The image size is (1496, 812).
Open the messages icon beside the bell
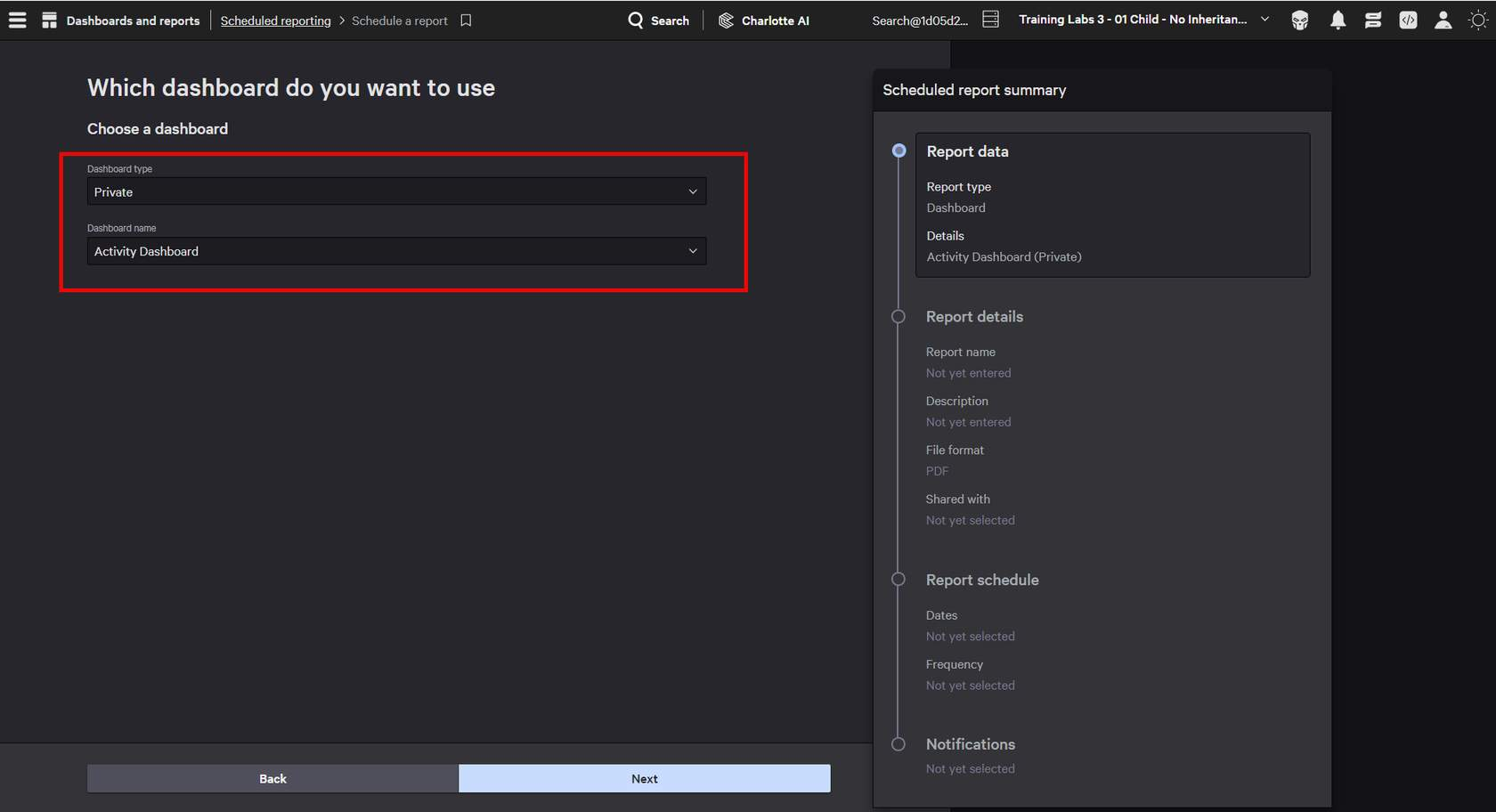[1373, 20]
